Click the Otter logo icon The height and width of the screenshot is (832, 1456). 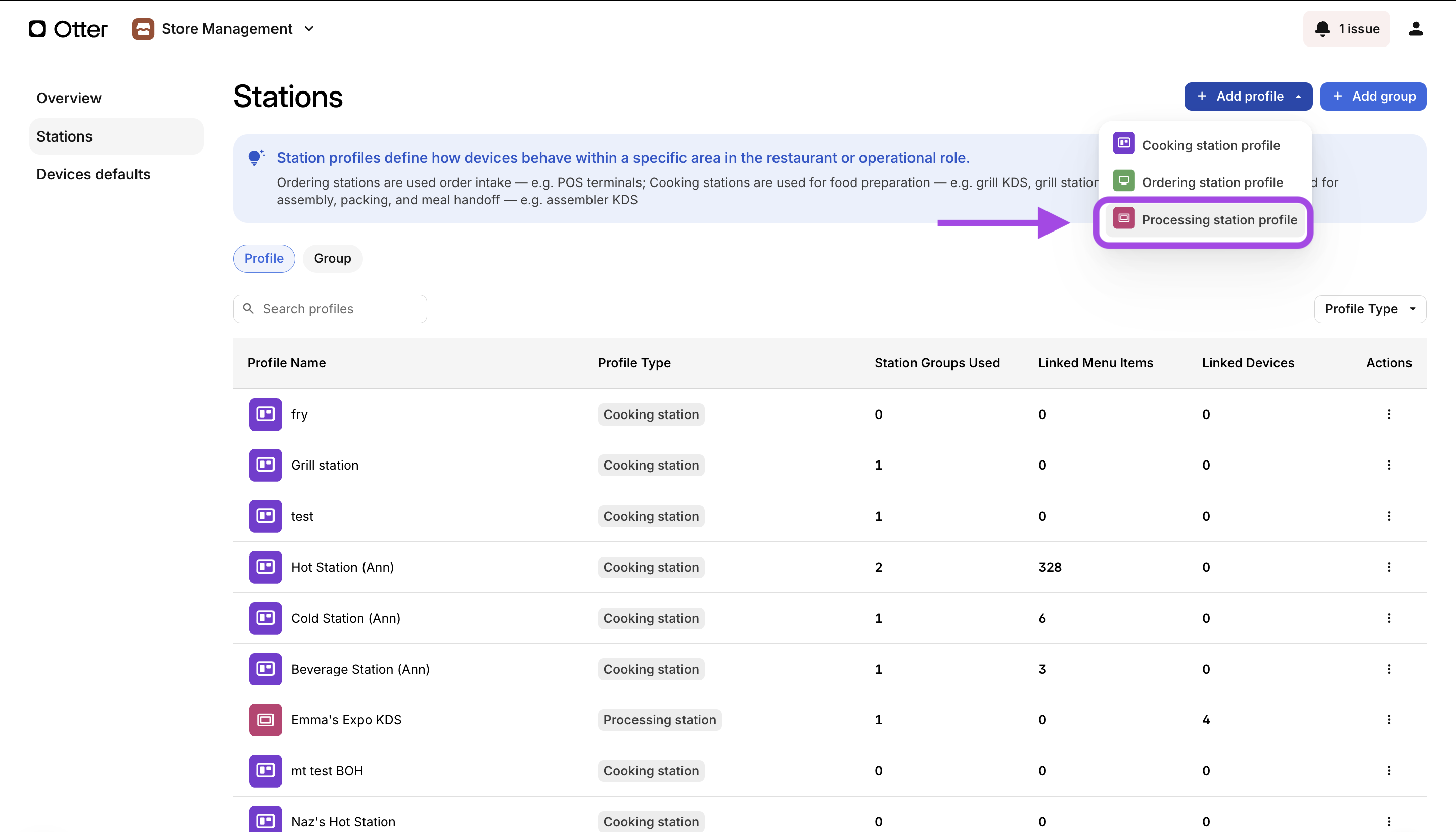coord(37,29)
